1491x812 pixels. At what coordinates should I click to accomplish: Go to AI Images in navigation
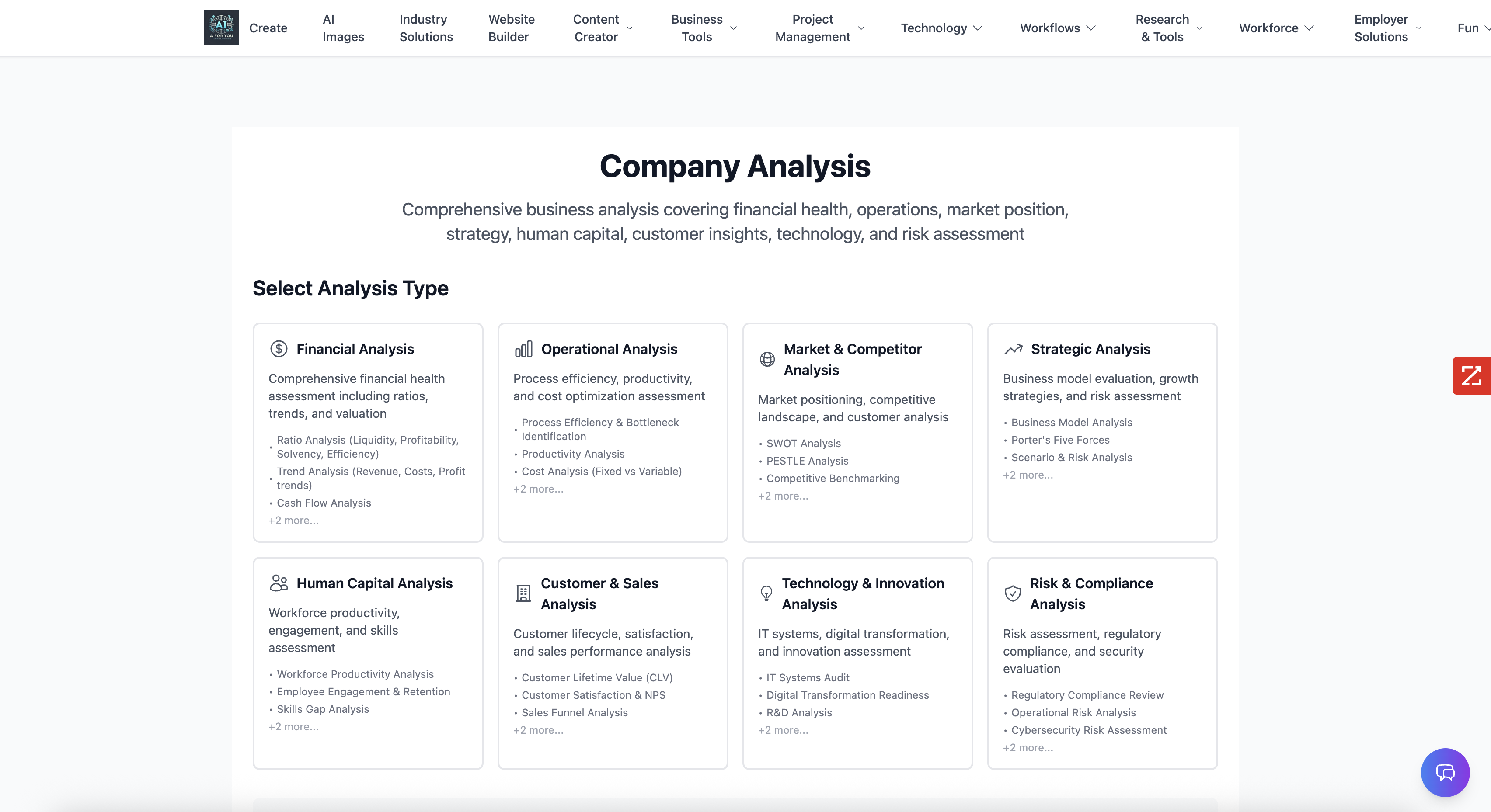pyautogui.click(x=343, y=28)
